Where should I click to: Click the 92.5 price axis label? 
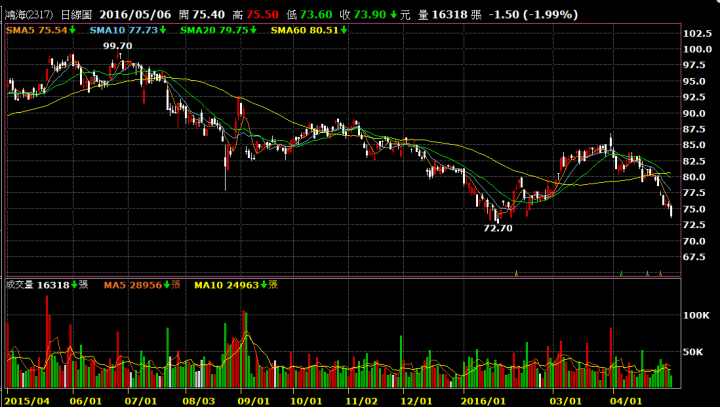pyautogui.click(x=695, y=97)
